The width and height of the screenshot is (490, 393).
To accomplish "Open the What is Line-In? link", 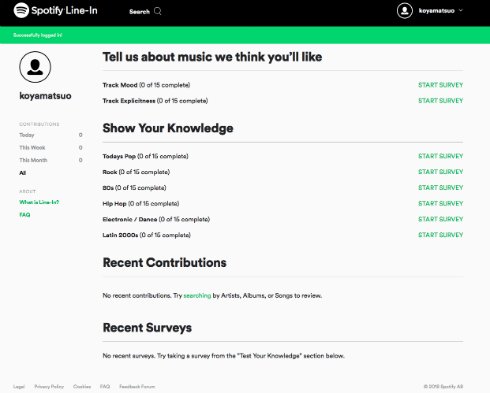I will tap(39, 202).
